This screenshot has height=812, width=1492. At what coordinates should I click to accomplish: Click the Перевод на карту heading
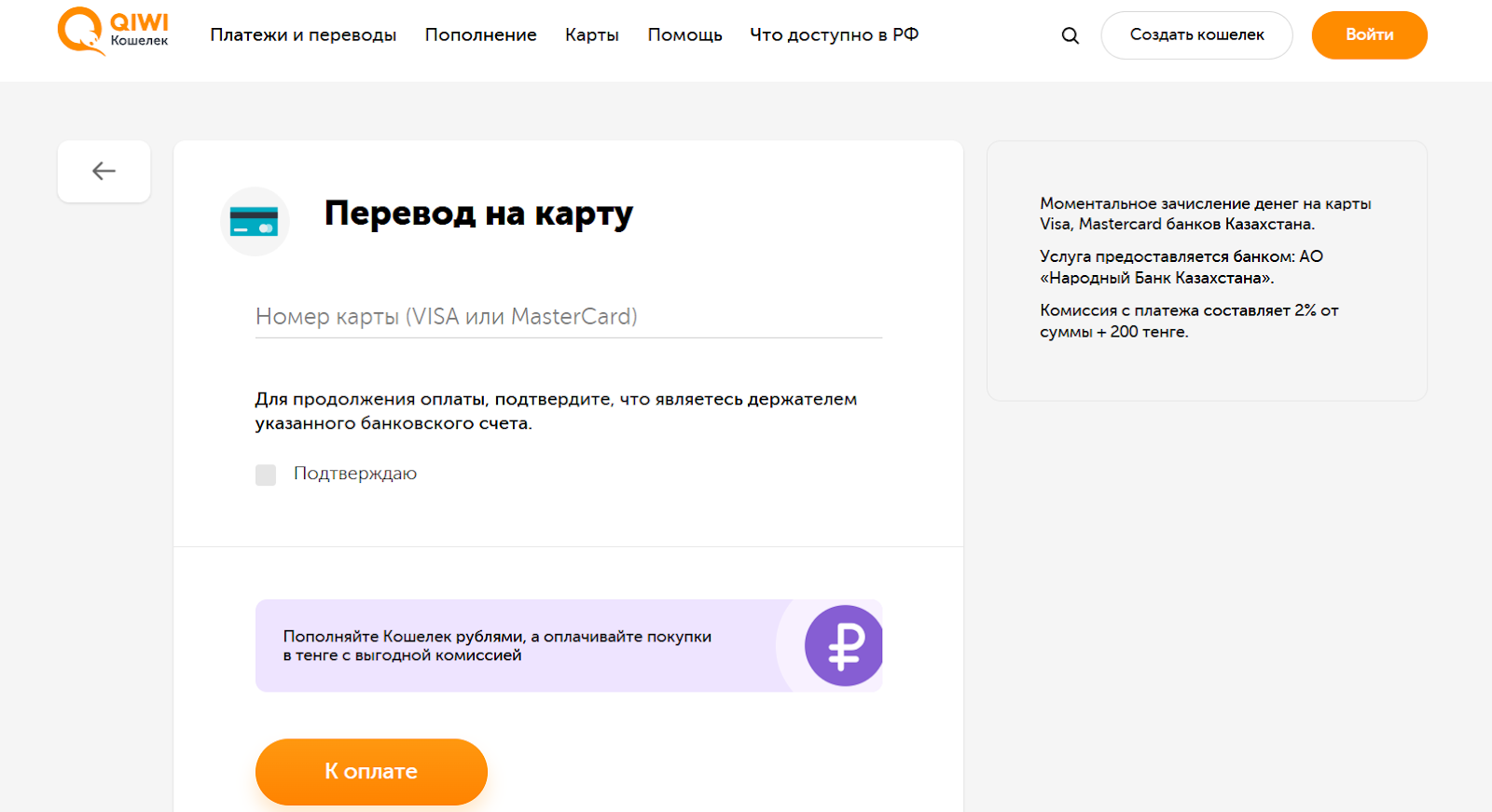pyautogui.click(x=478, y=213)
